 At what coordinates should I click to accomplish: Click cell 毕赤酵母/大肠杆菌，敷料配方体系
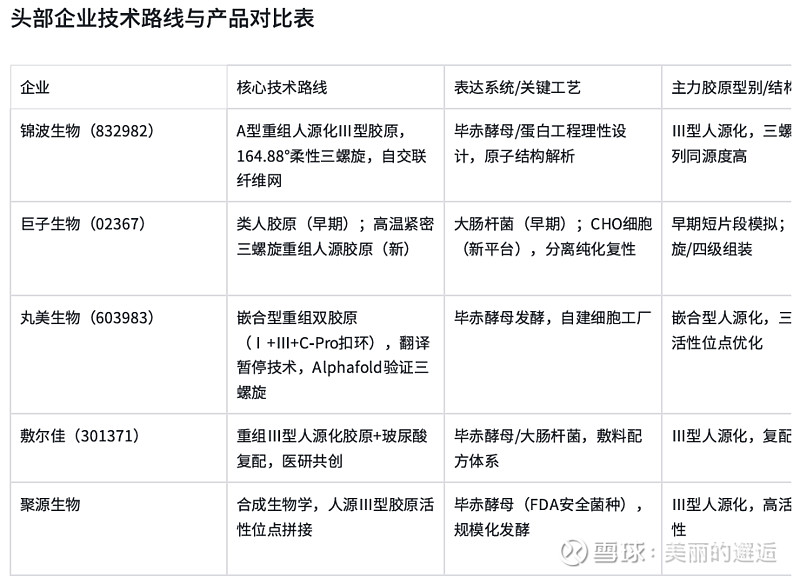[553, 448]
